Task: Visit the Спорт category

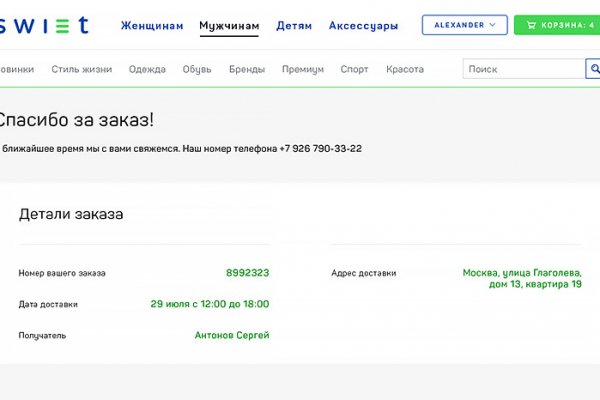Action: [354, 70]
